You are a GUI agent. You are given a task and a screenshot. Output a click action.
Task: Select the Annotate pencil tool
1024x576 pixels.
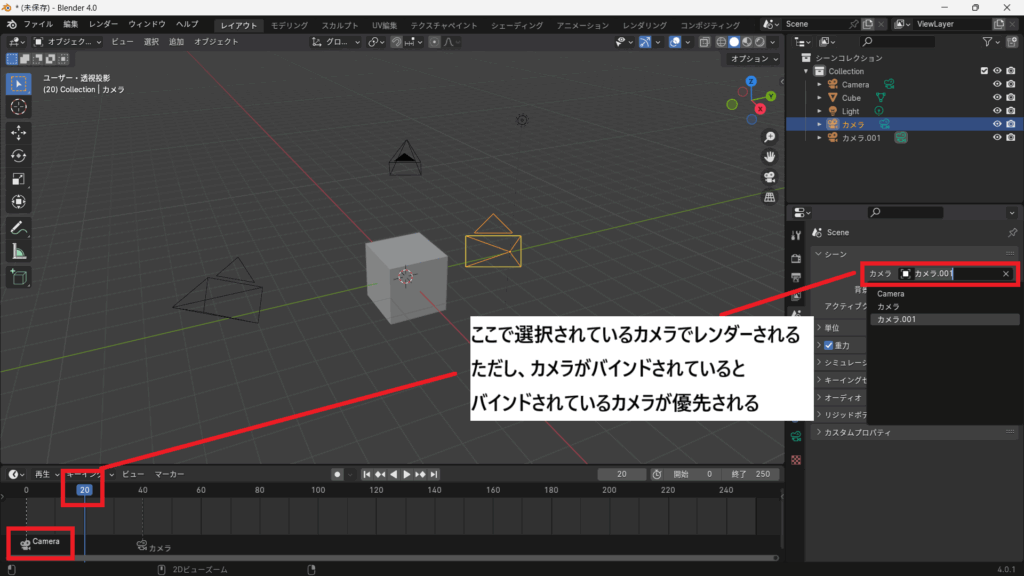tap(19, 228)
